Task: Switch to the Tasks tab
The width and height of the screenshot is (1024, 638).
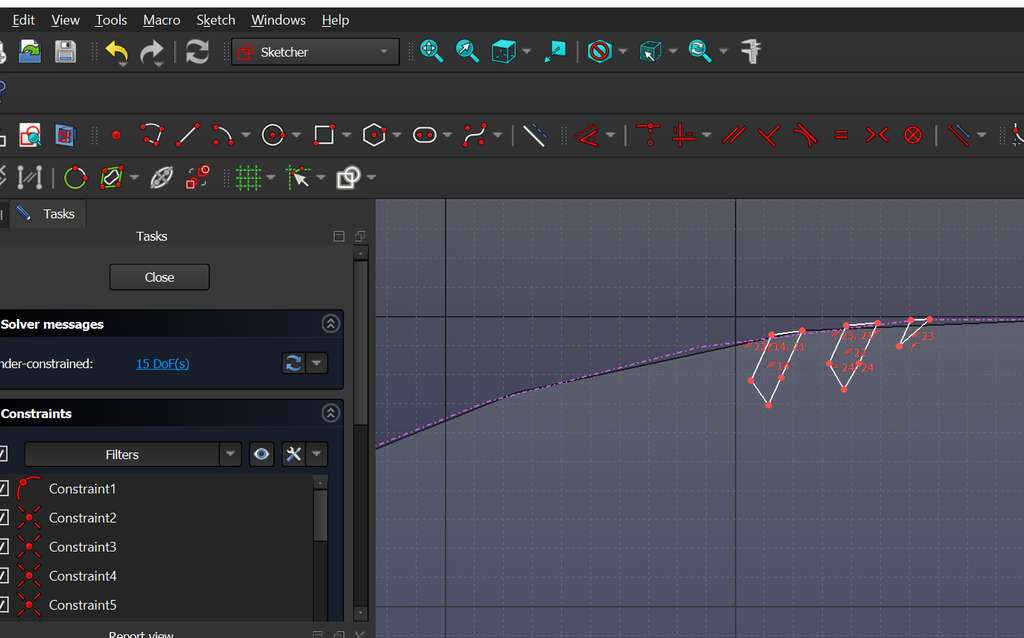Action: tap(47, 214)
